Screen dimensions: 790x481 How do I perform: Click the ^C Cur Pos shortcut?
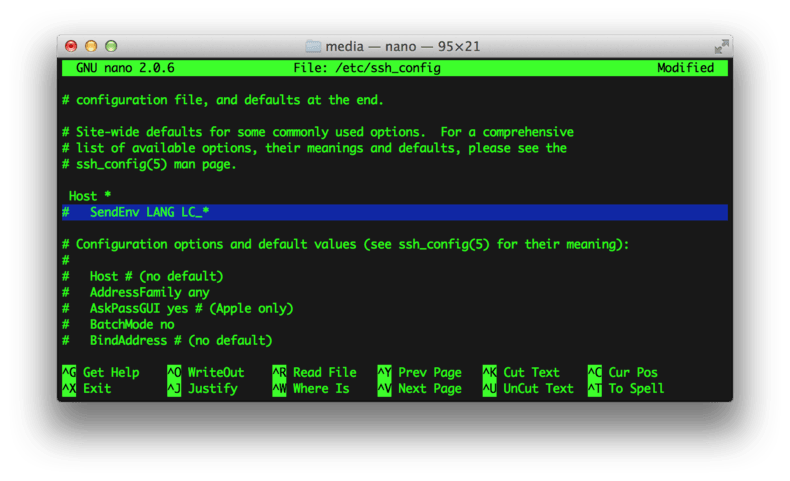623,372
